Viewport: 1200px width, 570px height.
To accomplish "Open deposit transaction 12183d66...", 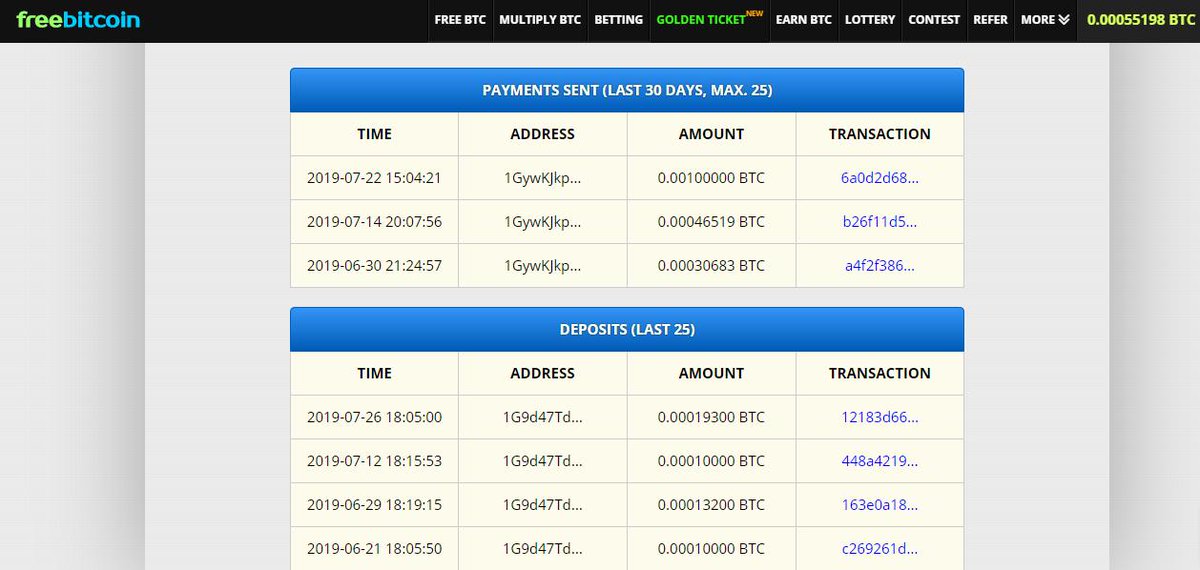I will (880, 417).
